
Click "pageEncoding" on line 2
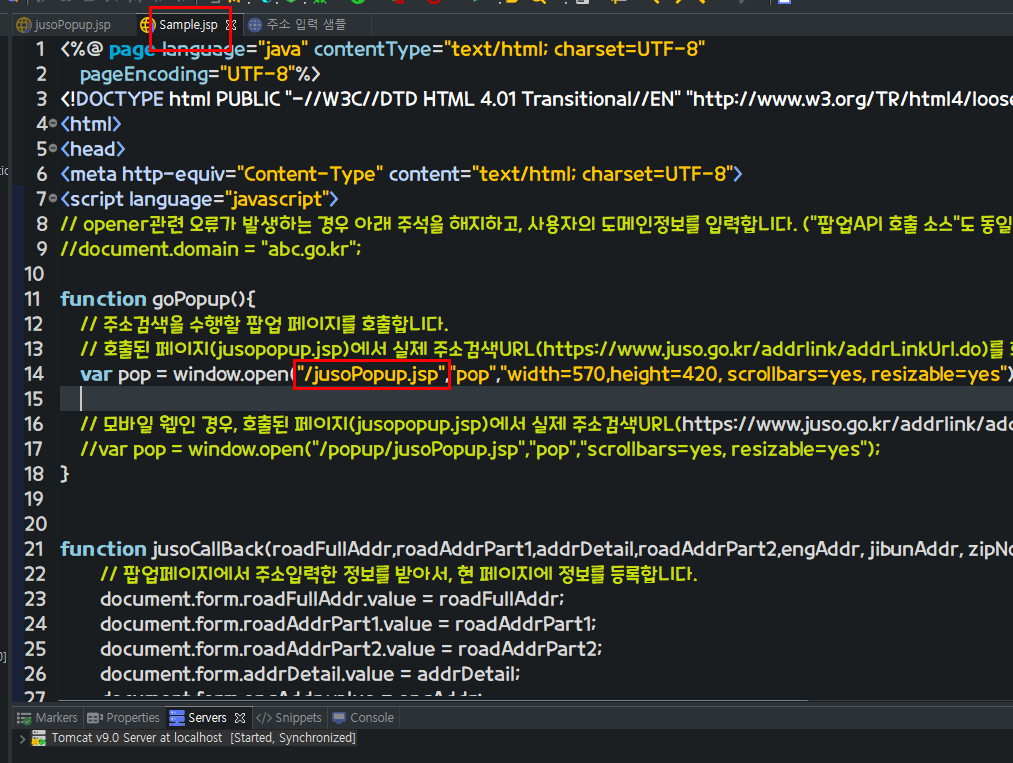click(143, 74)
